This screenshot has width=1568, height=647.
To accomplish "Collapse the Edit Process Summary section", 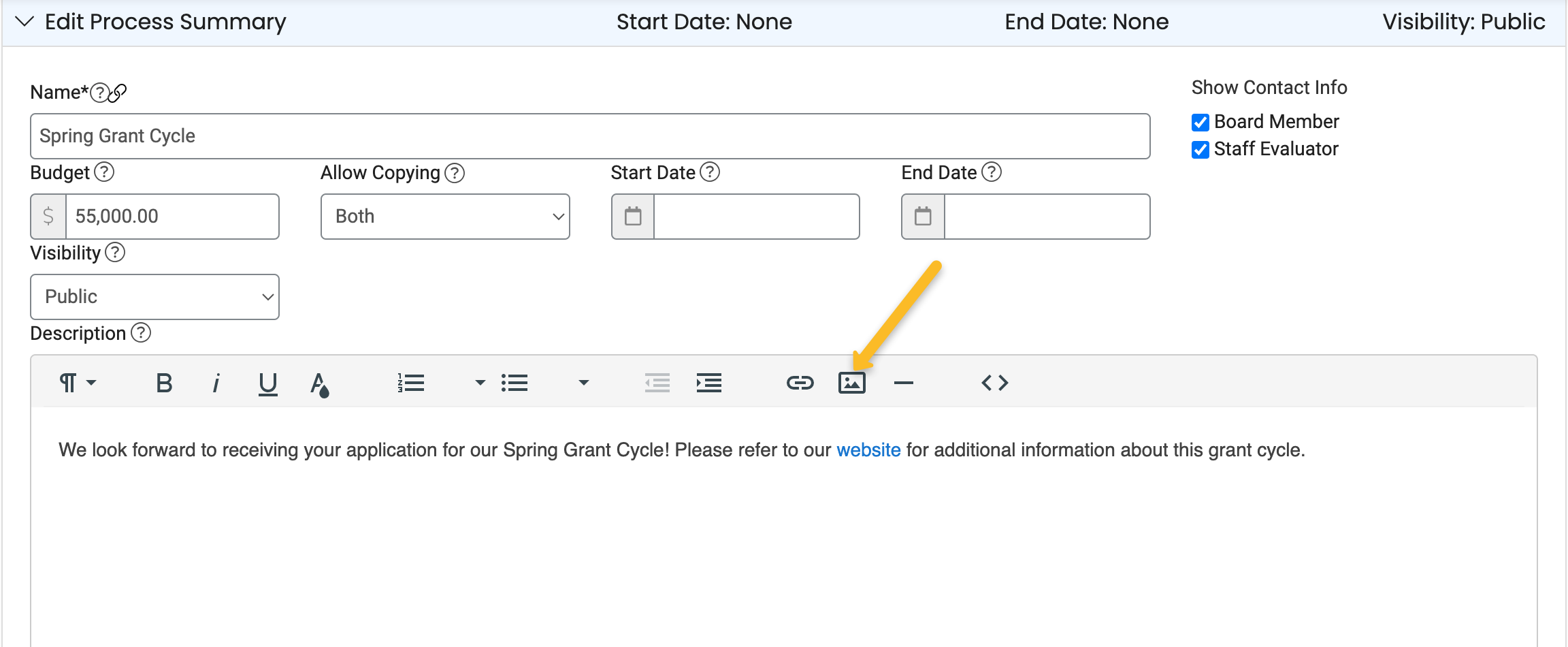I will (x=24, y=22).
